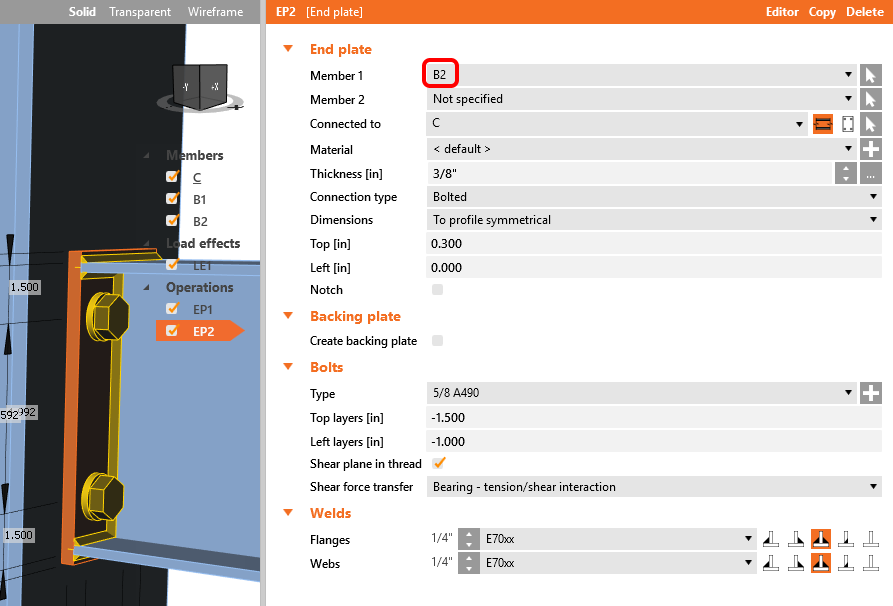Click the Copy button in header
This screenshot has height=606, width=893.
(x=822, y=12)
